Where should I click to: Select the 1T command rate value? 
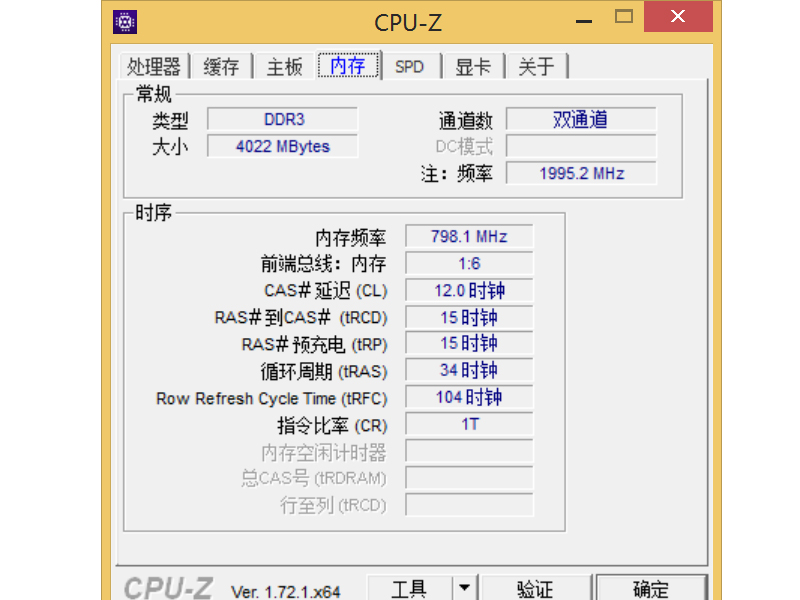coord(469,424)
